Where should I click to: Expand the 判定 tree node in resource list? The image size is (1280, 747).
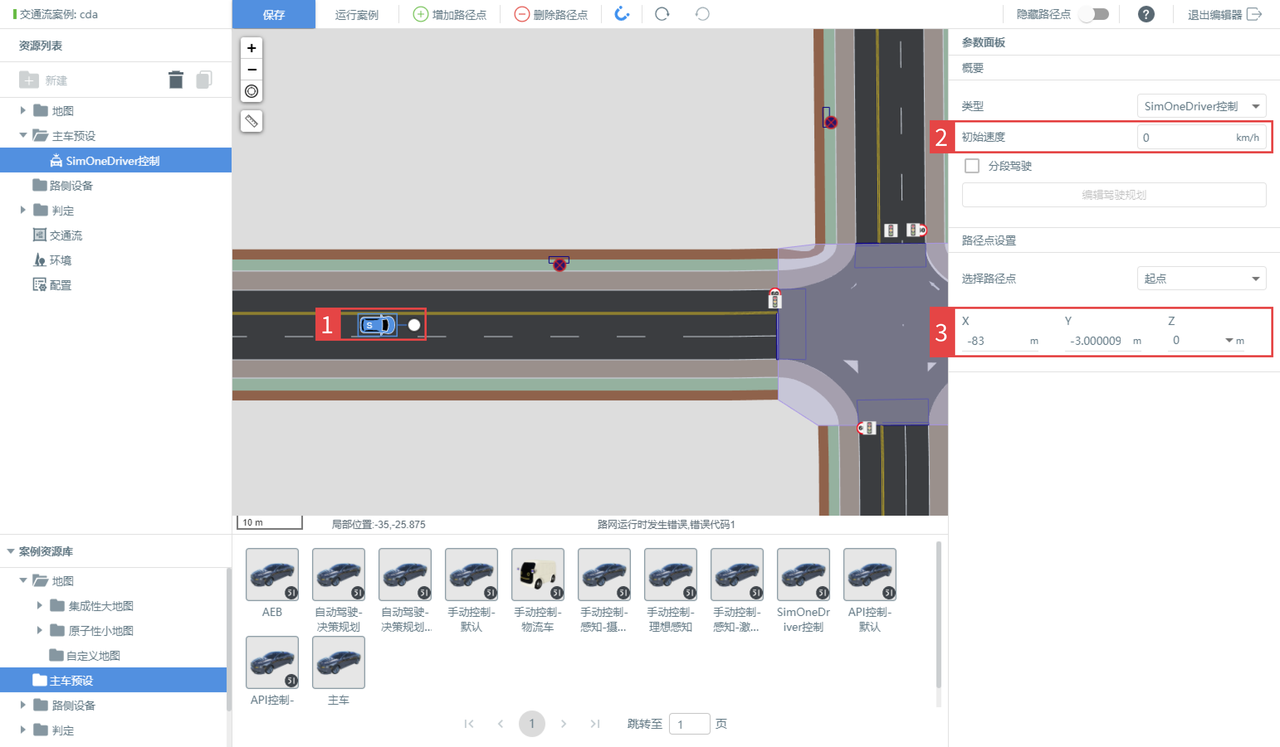click(23, 211)
